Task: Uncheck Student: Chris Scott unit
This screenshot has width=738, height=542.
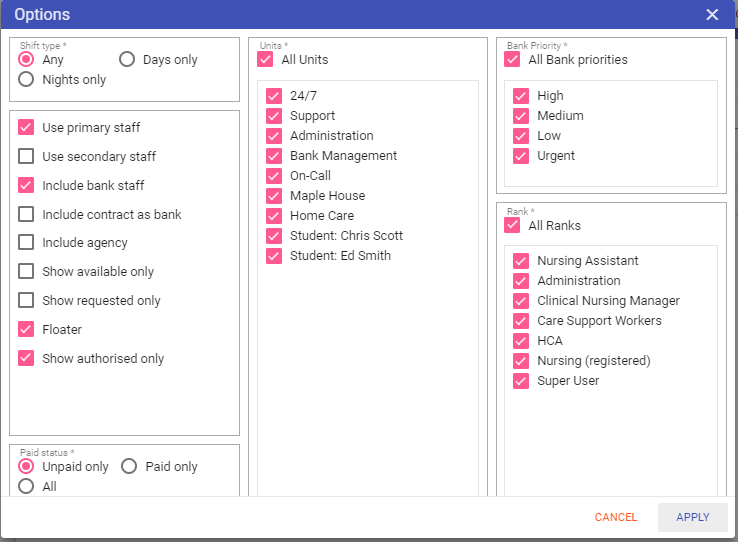Action: [274, 236]
